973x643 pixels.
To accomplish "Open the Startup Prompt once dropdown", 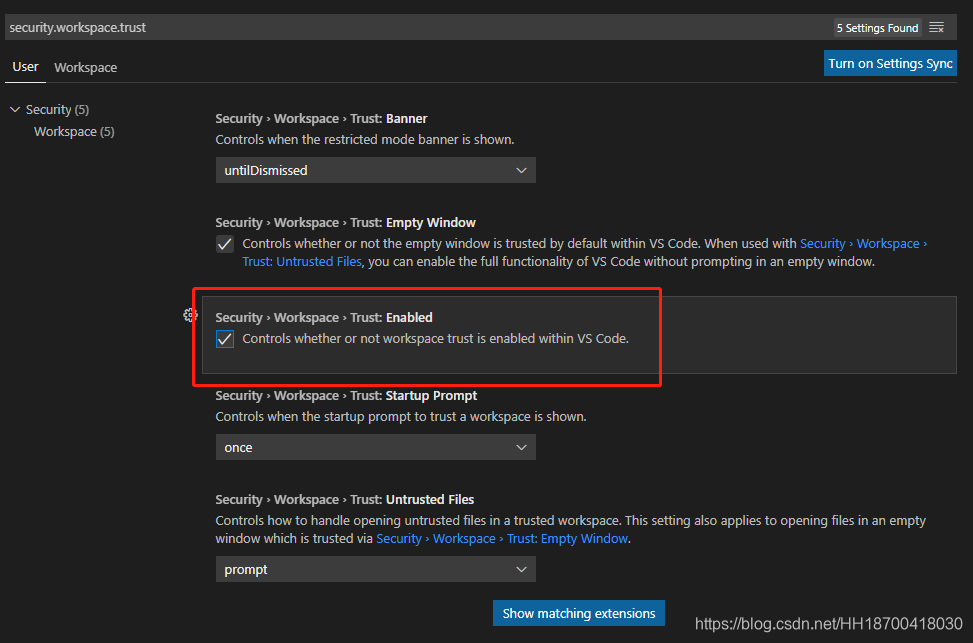I will [375, 447].
